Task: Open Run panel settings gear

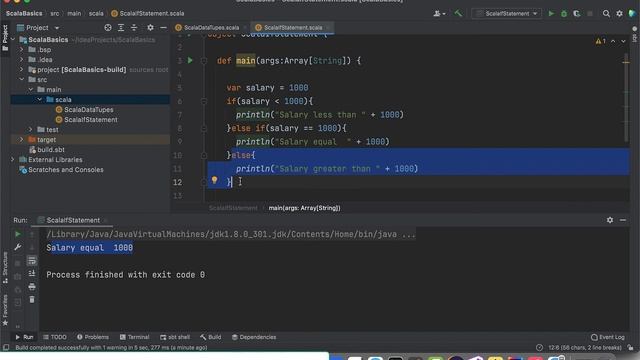Action: 610,220
